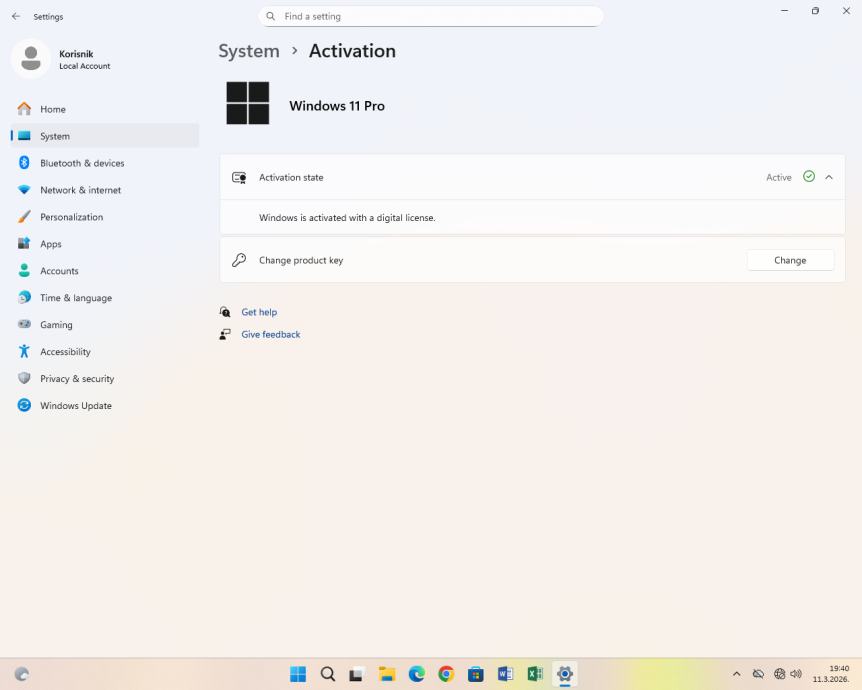Launch Microsoft Edge from taskbar
862x690 pixels.
(417, 674)
